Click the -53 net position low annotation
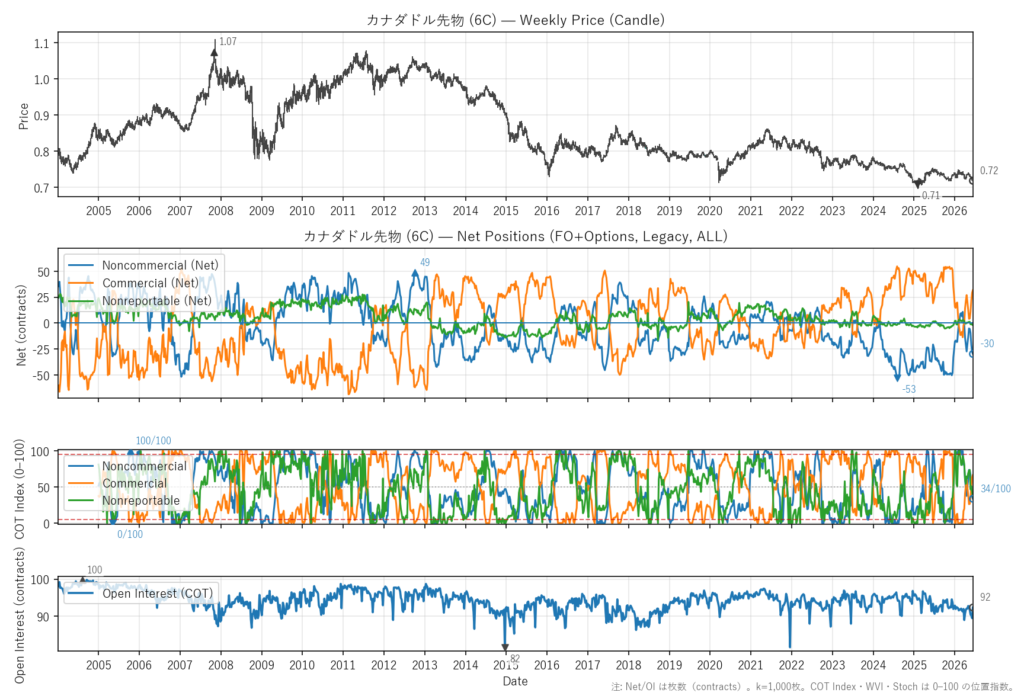The image size is (1024, 699). (x=909, y=389)
